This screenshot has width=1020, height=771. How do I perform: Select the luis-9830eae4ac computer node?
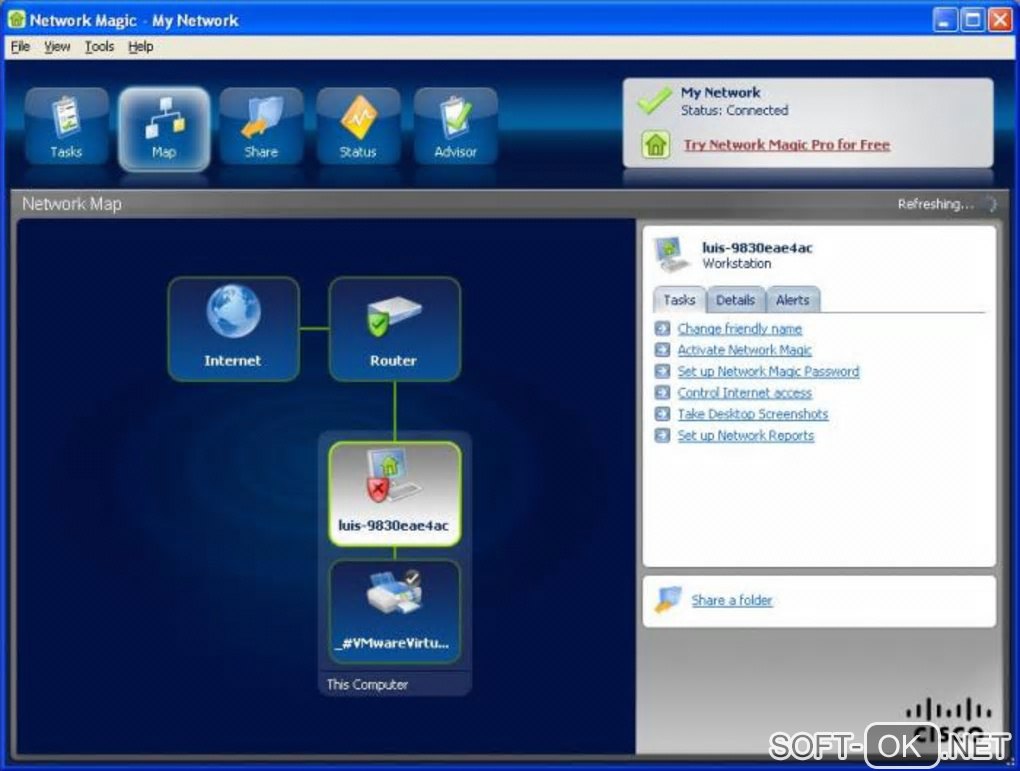(395, 494)
